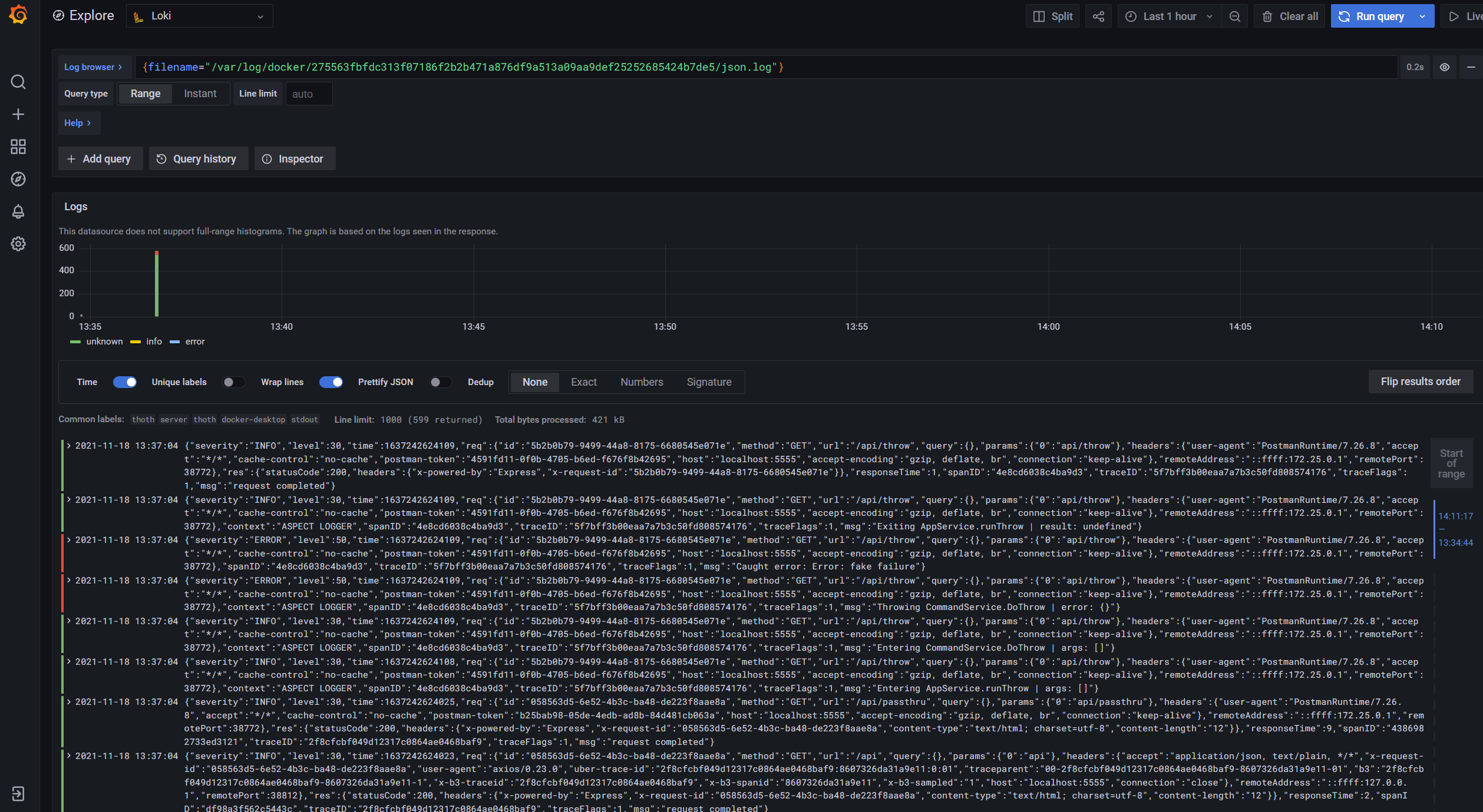Screen dimensions: 1483x812
Task: Click the Split view button
Action: pos(1053,16)
